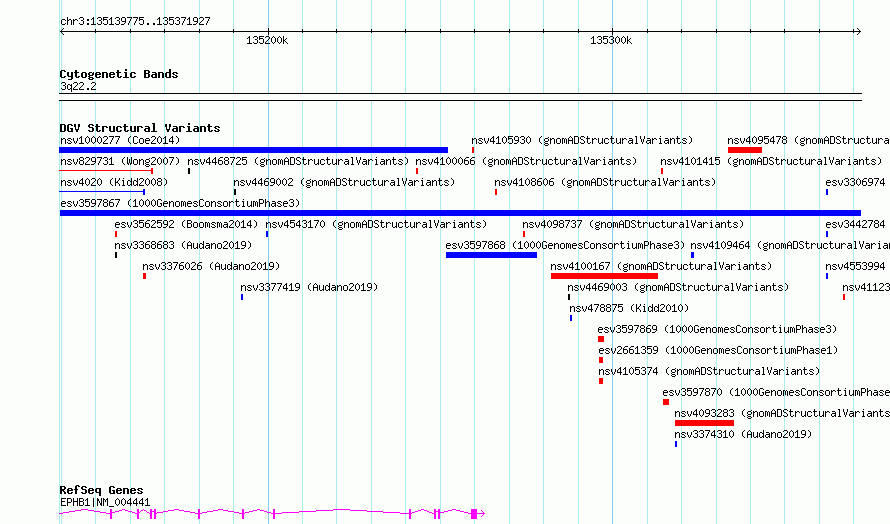Select the long blue esv3597867 bar
The image size is (890, 524).
point(460,213)
